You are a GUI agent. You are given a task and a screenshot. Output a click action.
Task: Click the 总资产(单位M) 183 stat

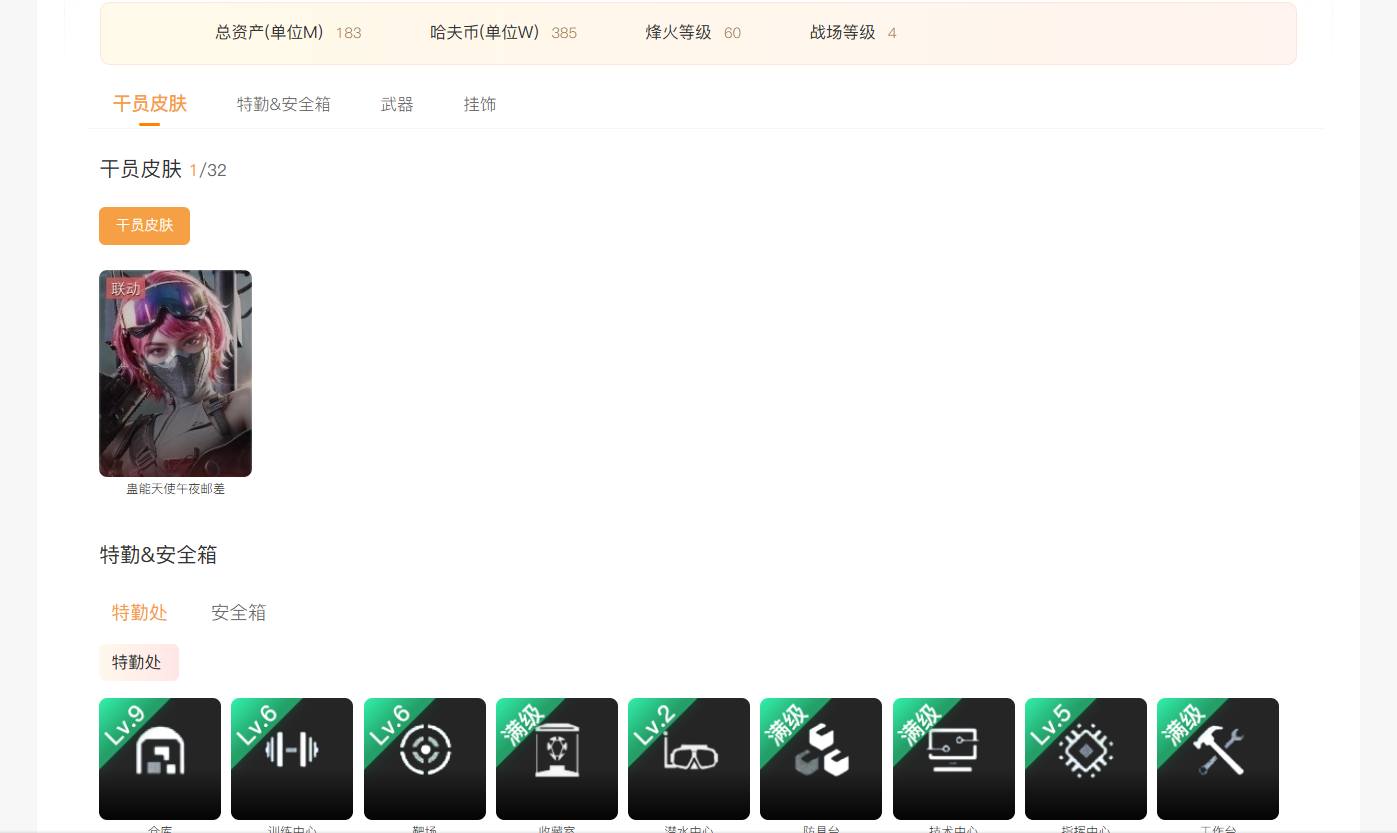coord(288,33)
